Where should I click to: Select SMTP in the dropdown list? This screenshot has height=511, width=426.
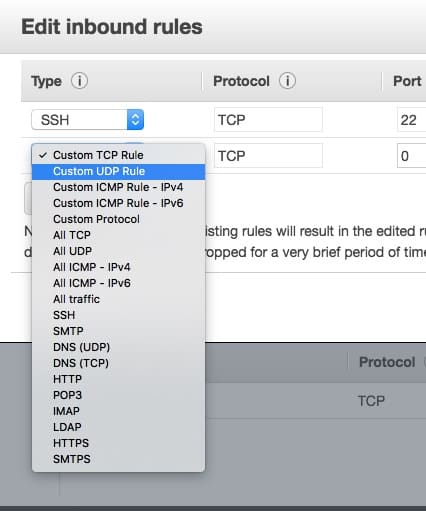pos(118,331)
